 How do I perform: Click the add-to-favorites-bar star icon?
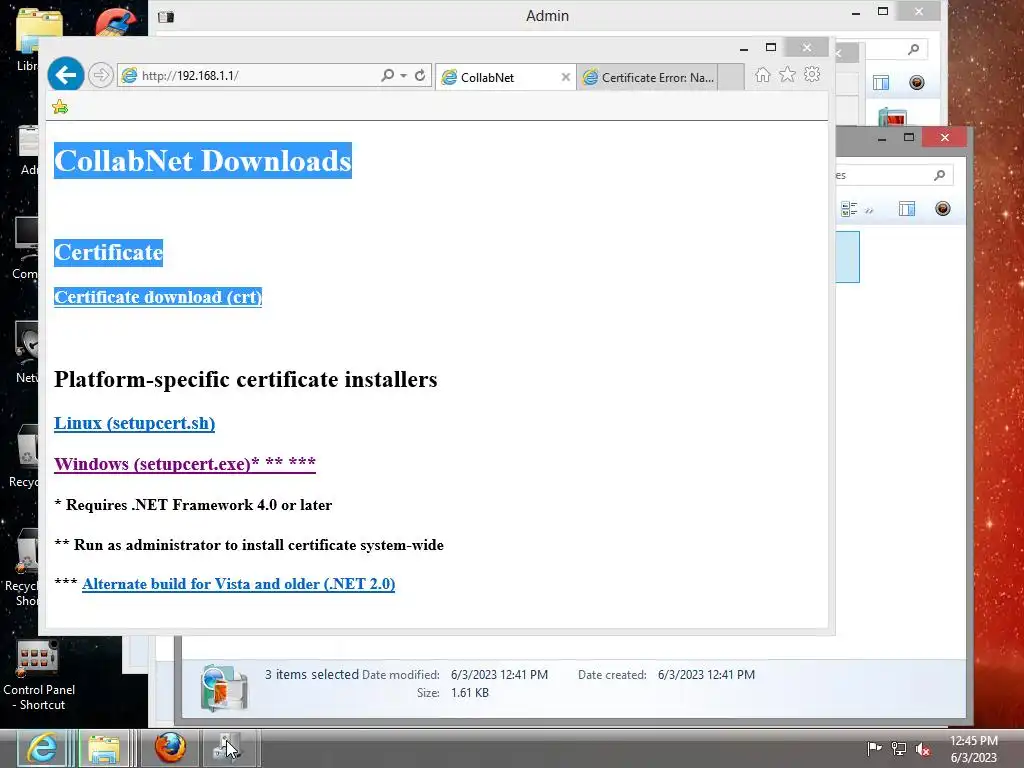click(x=60, y=106)
